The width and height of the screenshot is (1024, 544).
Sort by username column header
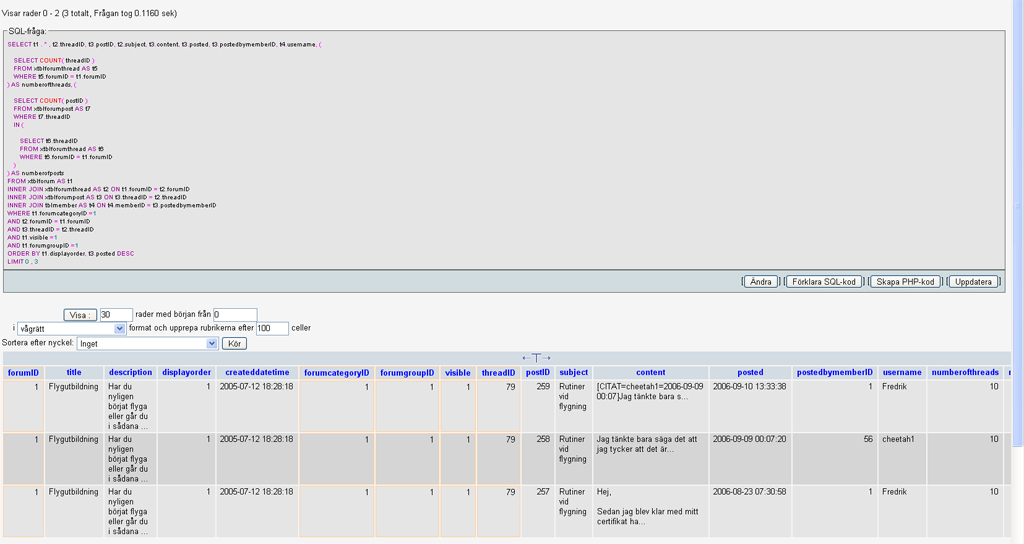[902, 372]
